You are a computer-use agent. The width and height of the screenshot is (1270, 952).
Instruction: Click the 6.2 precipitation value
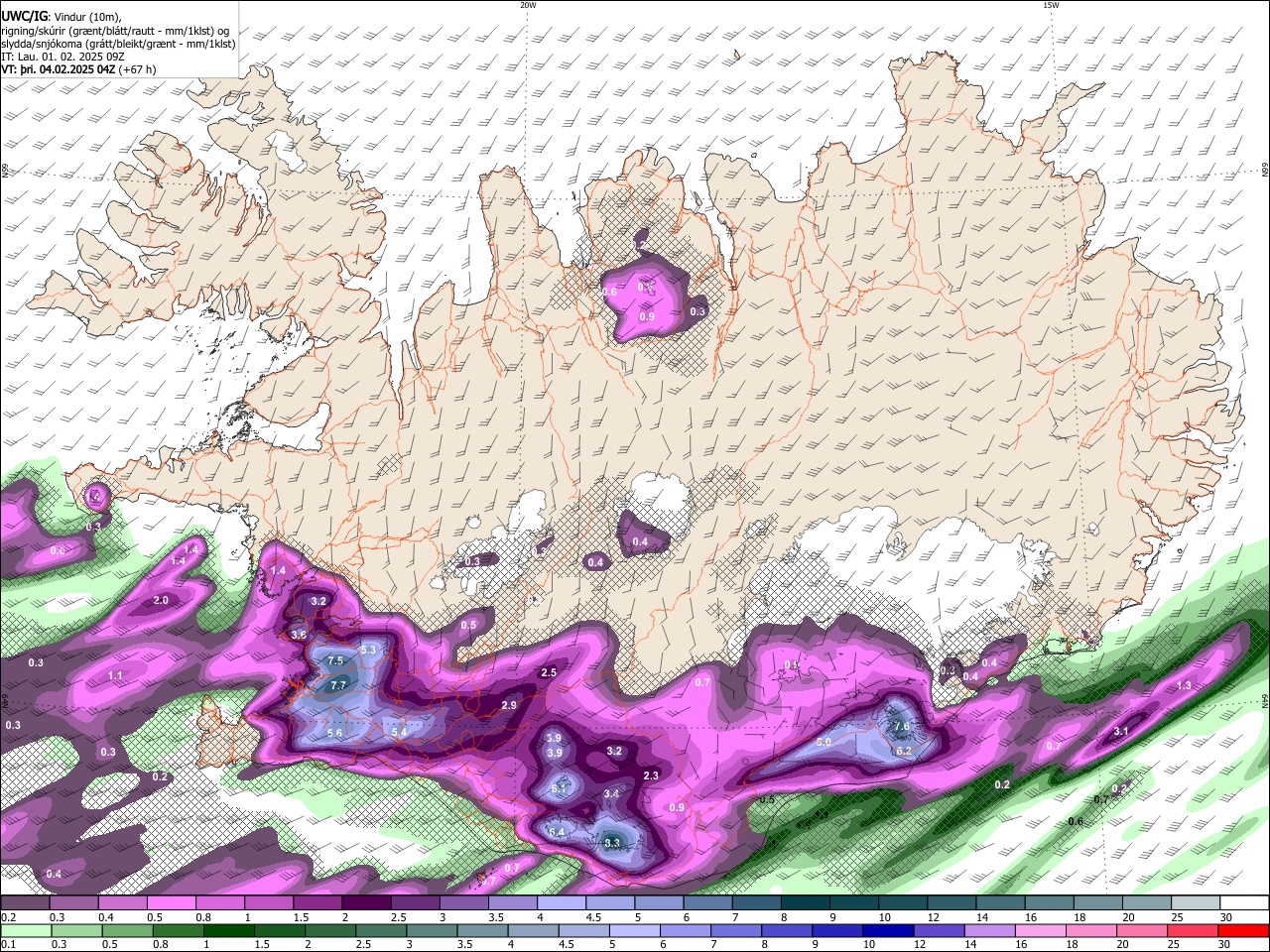pyautogui.click(x=904, y=752)
